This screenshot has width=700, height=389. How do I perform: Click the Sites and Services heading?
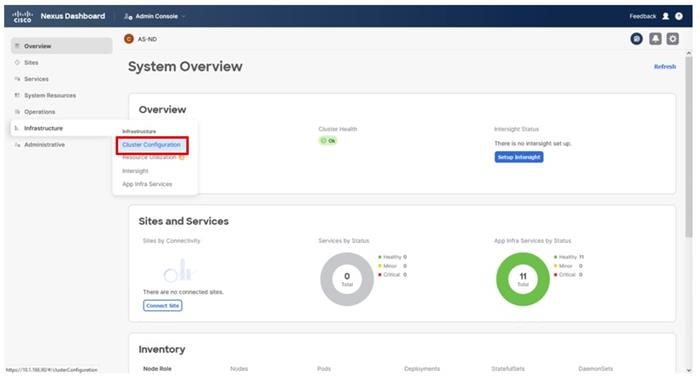click(183, 221)
